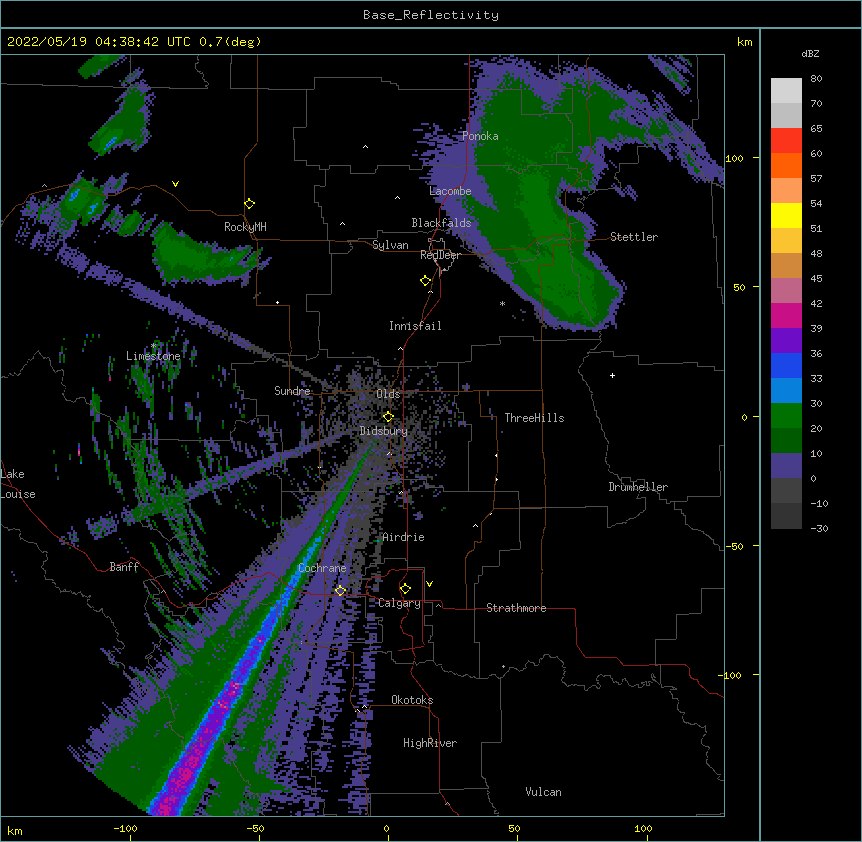Click the yellow radar site marker at Didsbury
Viewport: 862px width, 842px height.
[x=388, y=417]
